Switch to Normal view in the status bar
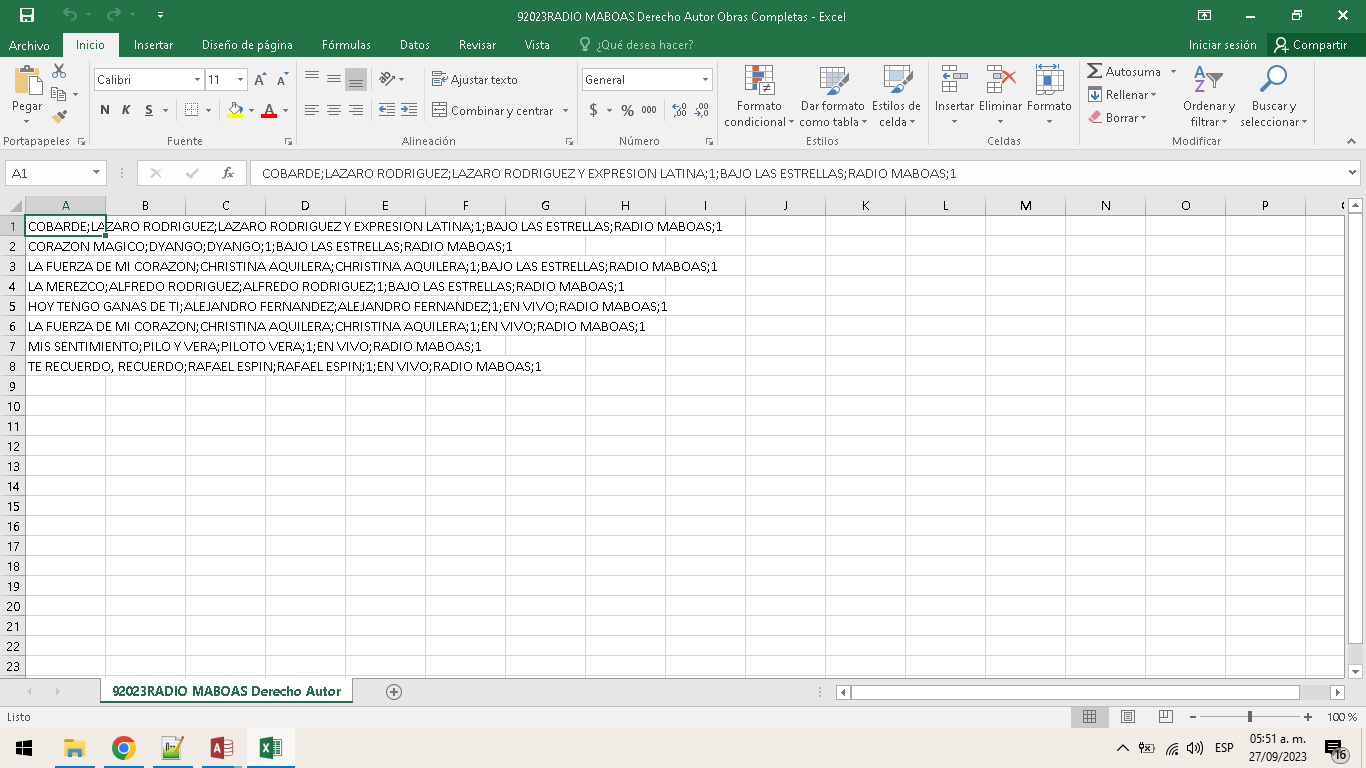The width and height of the screenshot is (1366, 768). (1090, 717)
